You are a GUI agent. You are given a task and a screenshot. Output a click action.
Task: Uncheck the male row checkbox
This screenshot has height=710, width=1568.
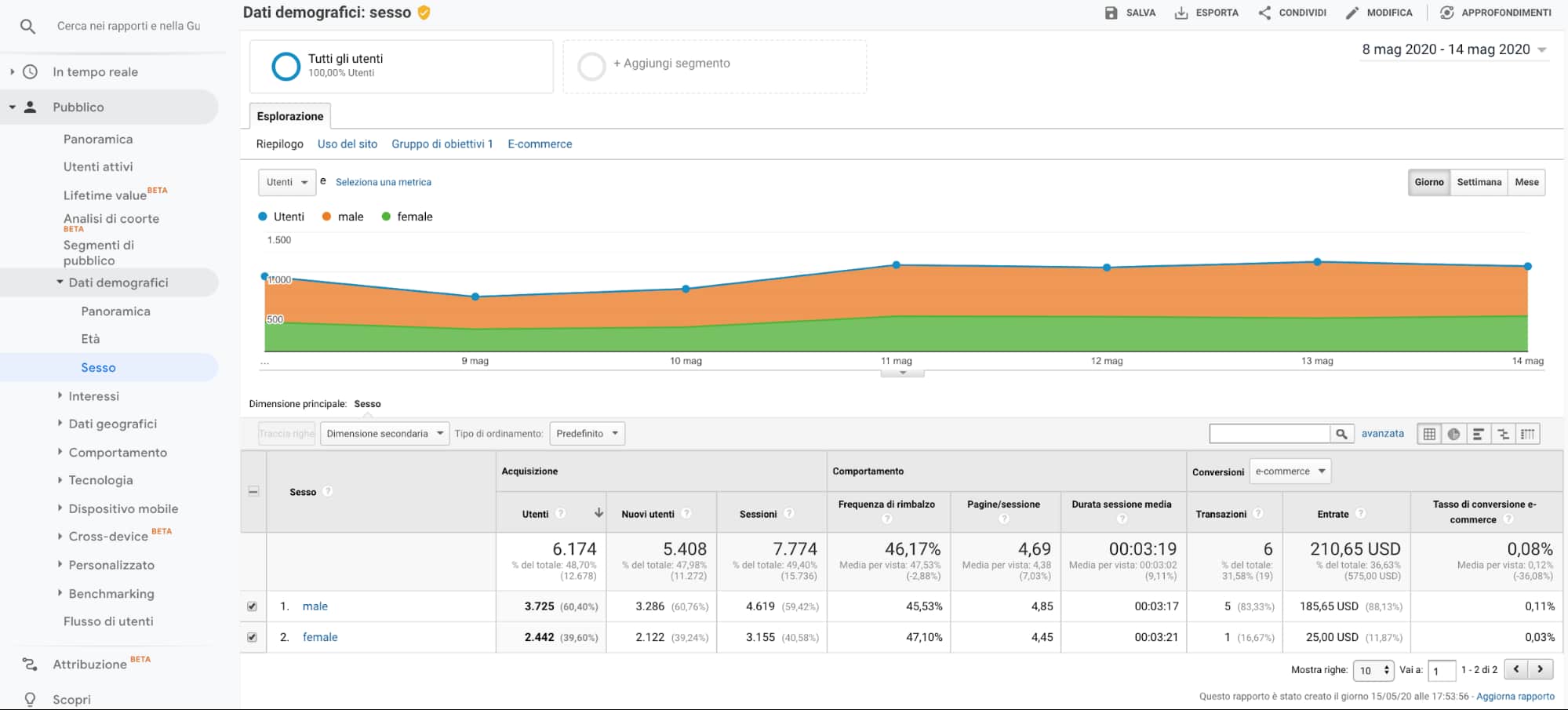(x=252, y=606)
